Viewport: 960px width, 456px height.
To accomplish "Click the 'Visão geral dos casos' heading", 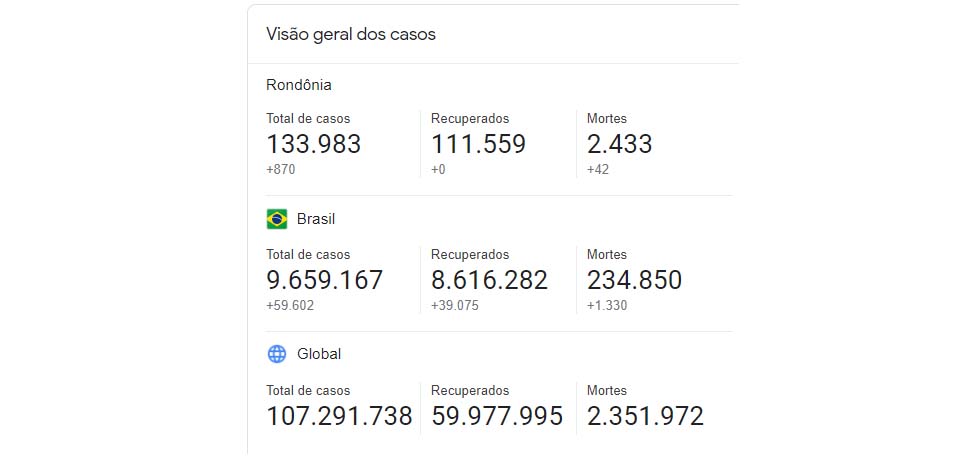I will tap(350, 34).
